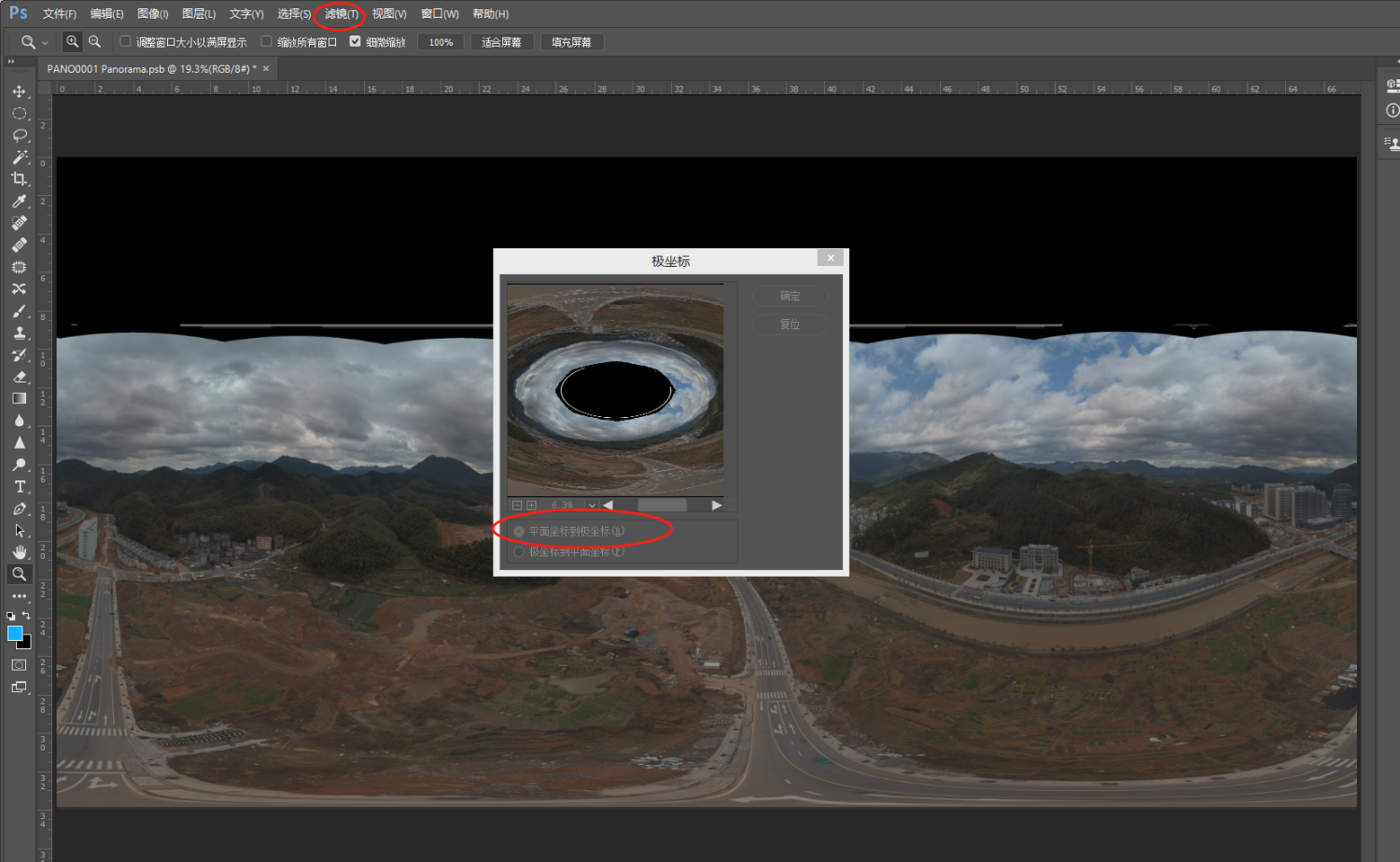1400x862 pixels.
Task: Open the 图层 menu
Action: 198,14
